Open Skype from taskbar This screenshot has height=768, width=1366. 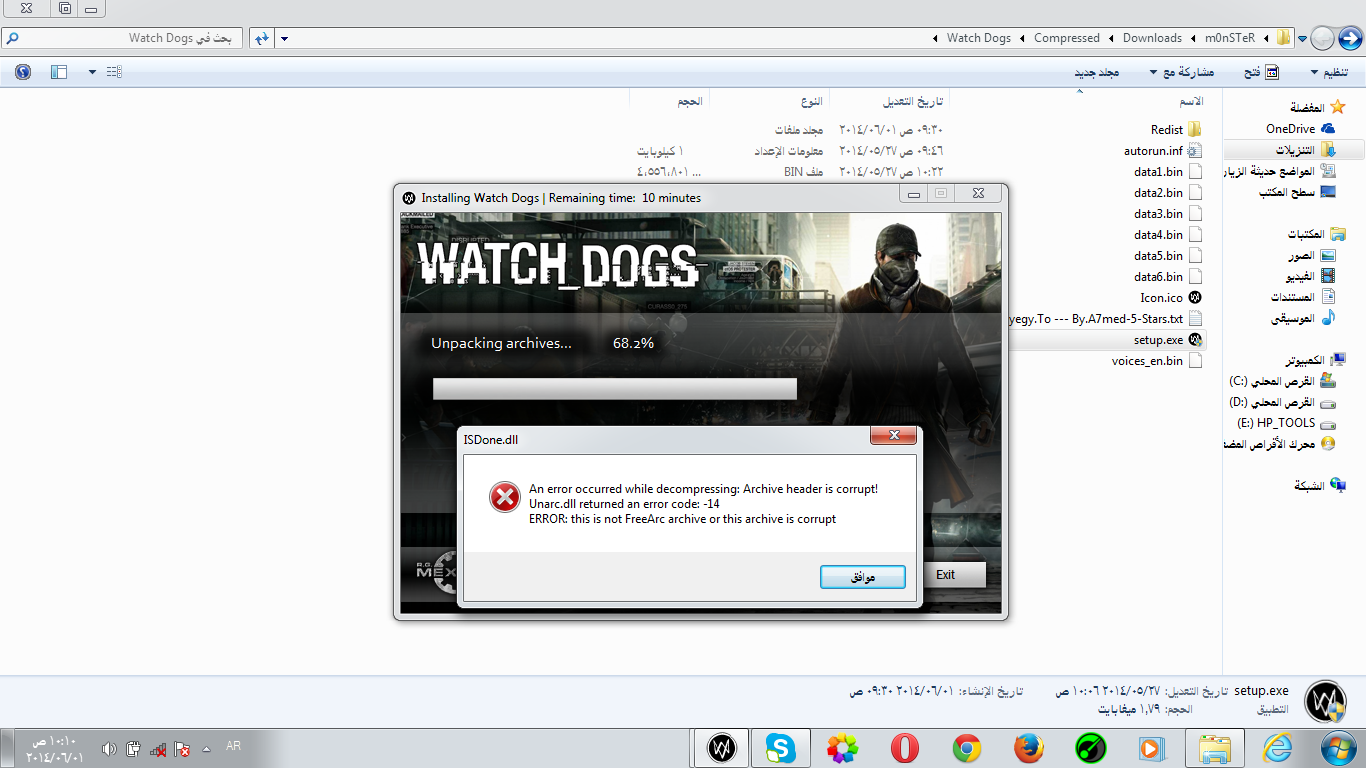click(x=781, y=747)
